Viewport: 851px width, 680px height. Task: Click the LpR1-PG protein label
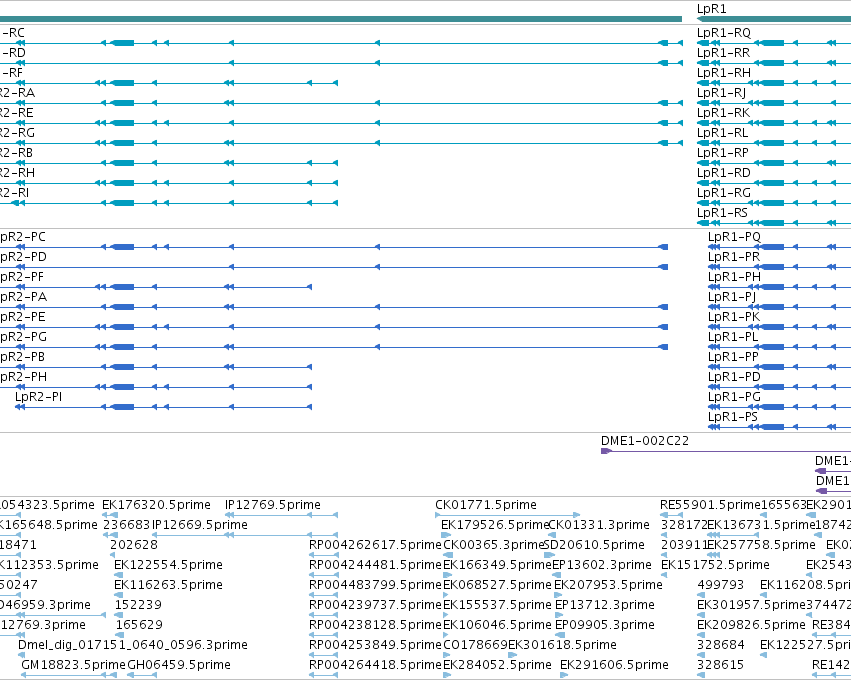point(734,397)
